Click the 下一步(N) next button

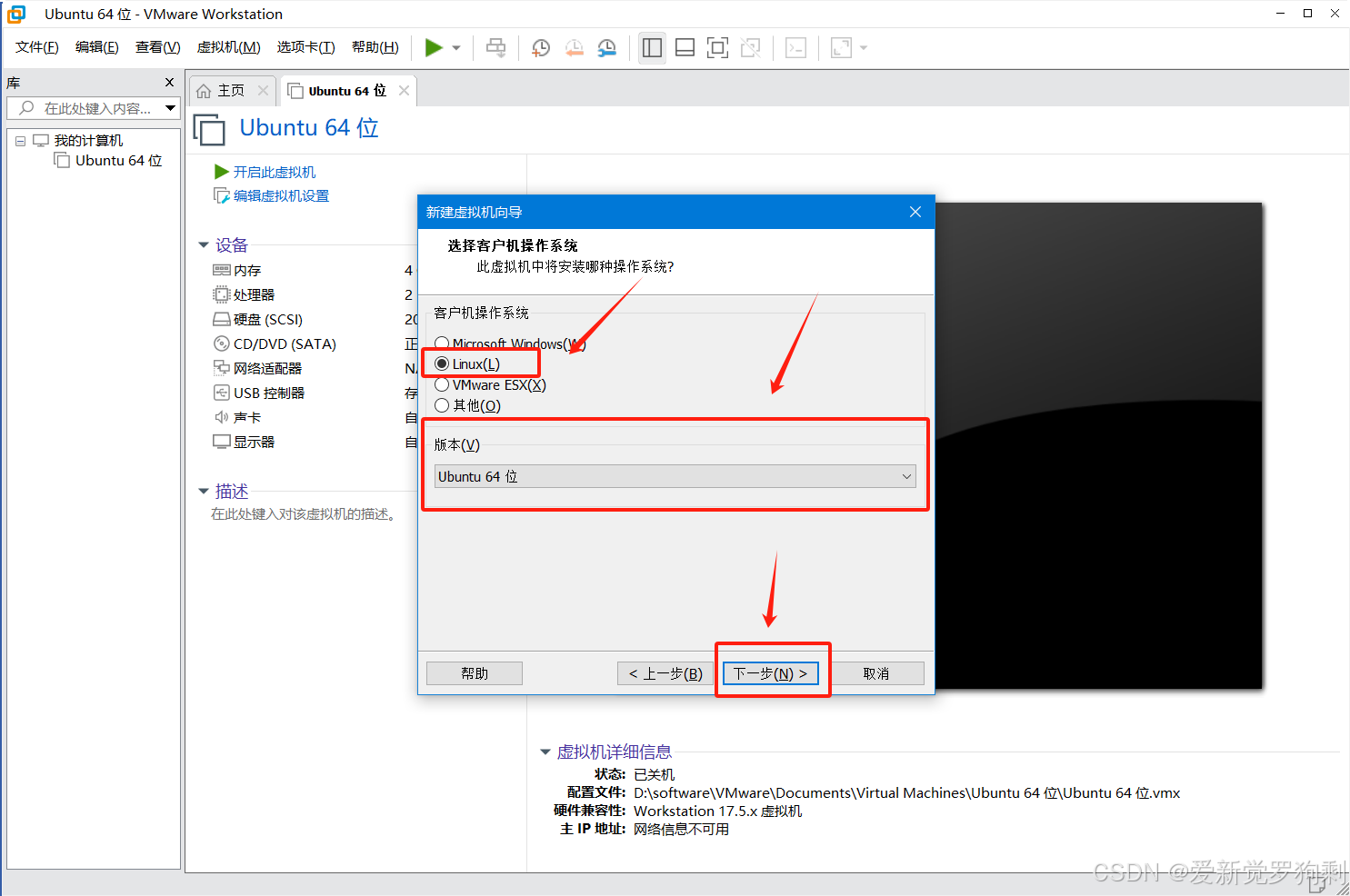coord(771,673)
